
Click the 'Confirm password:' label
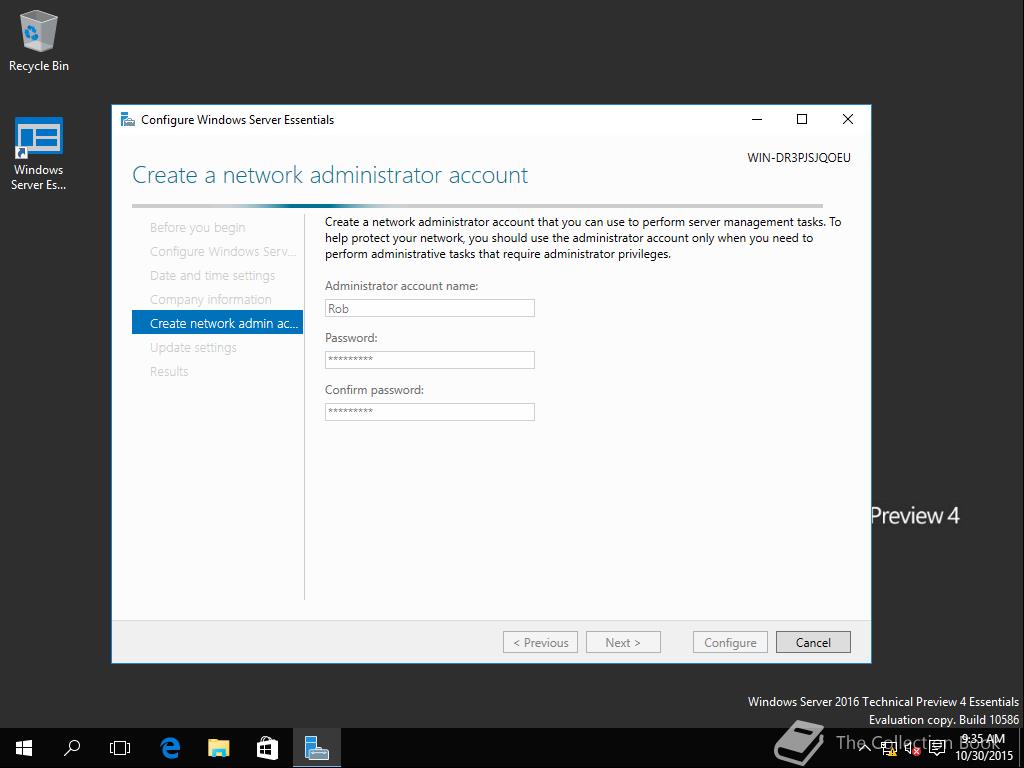click(x=374, y=390)
